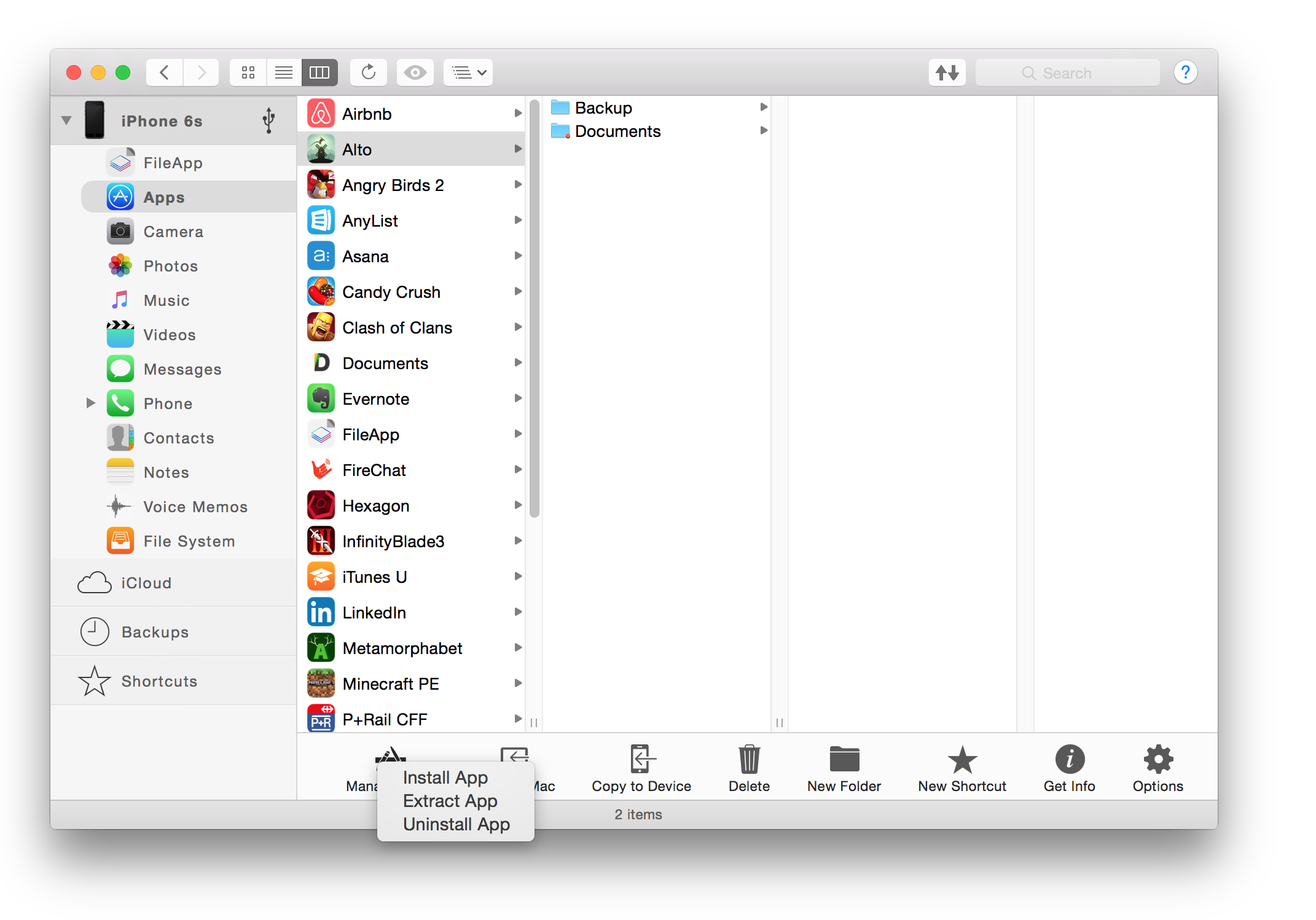Click the Forward navigation arrow
Screen dimensions: 1316x920
pos(201,73)
